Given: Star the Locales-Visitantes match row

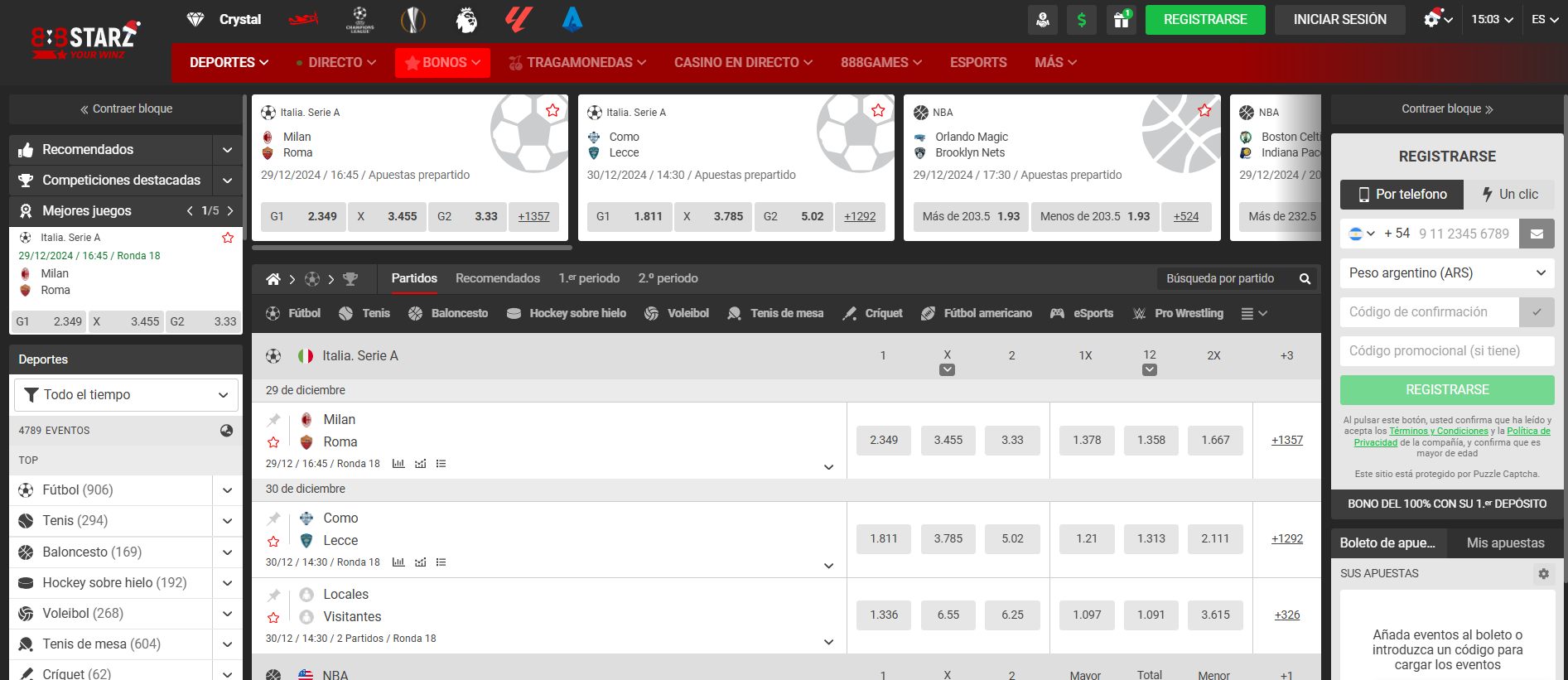Looking at the screenshot, I should [273, 617].
